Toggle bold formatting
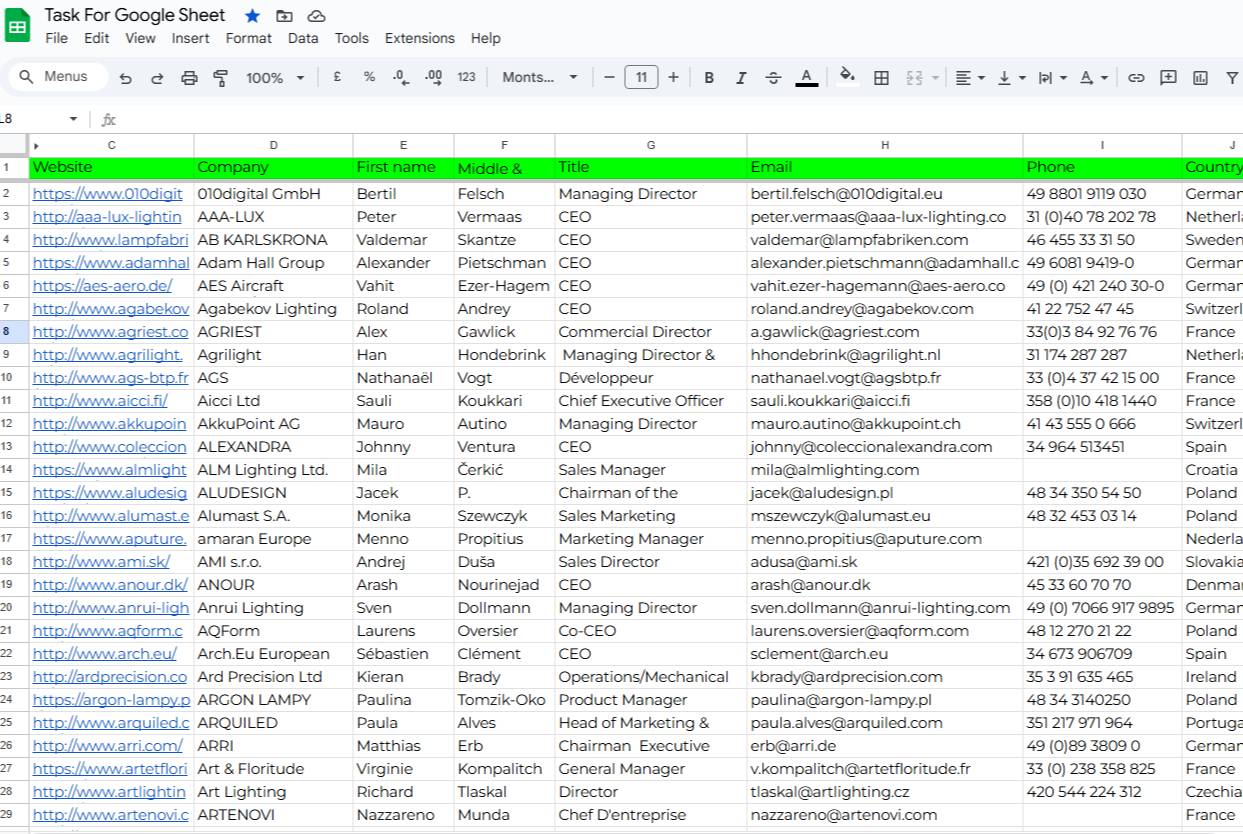Screen dimensions: 1243x834 [x=709, y=78]
